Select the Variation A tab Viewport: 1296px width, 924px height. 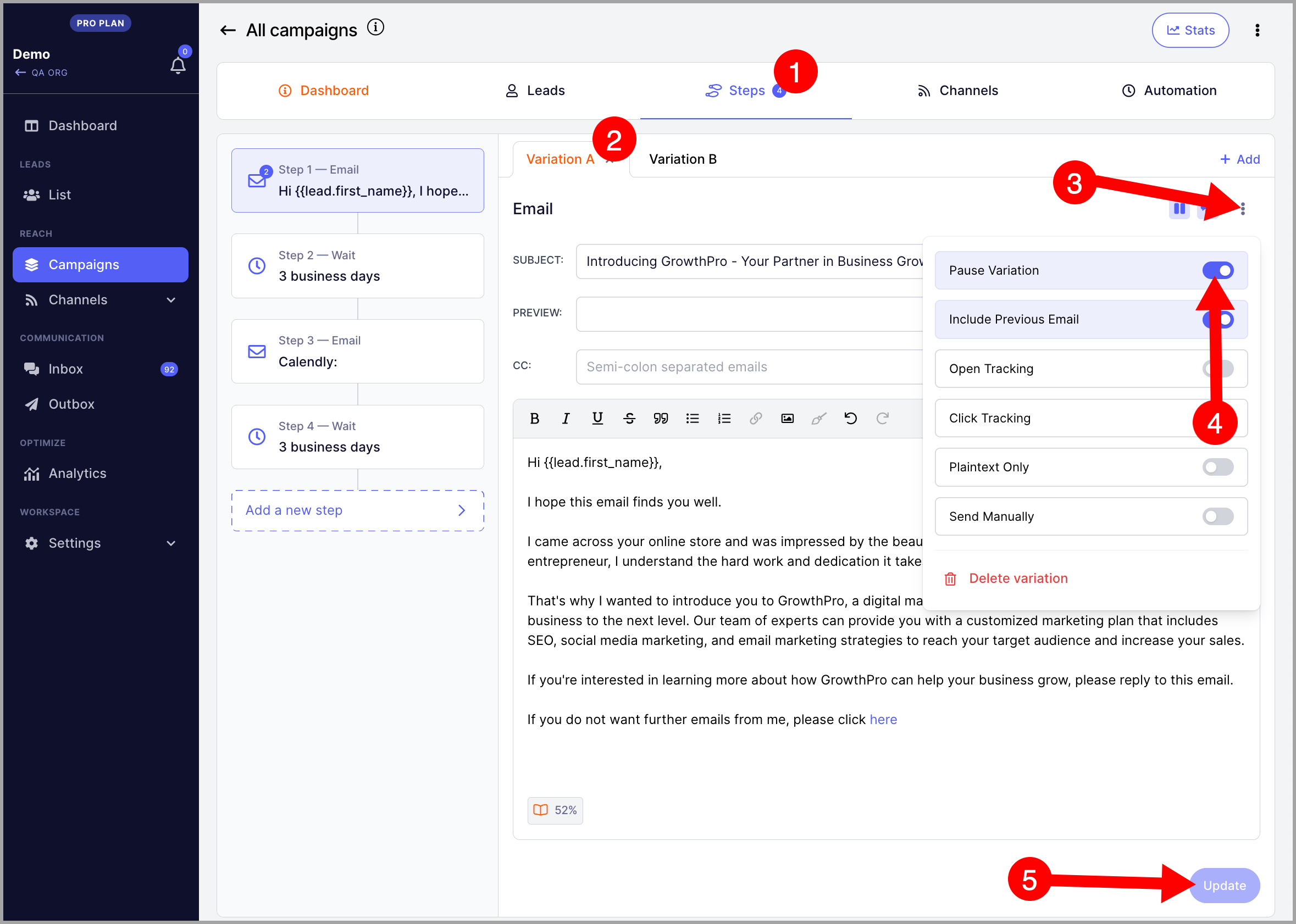(560, 159)
